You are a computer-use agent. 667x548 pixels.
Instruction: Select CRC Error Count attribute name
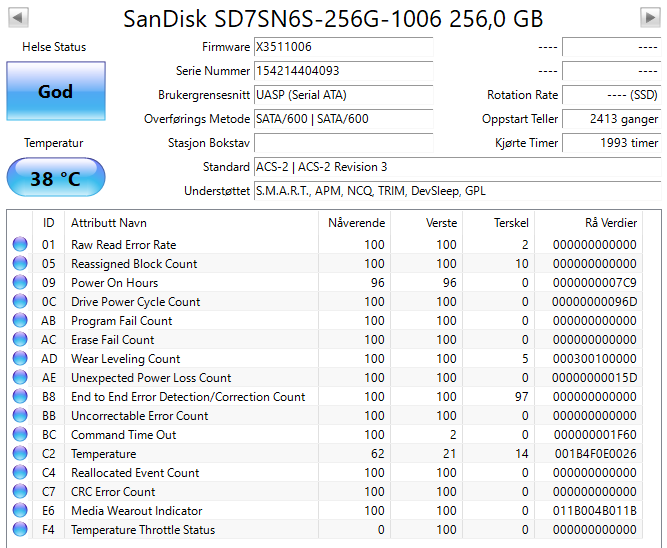(x=113, y=492)
